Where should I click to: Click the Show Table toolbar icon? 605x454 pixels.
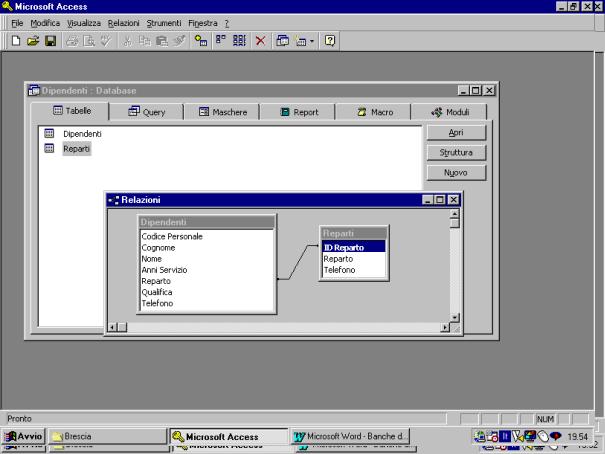tap(201, 41)
